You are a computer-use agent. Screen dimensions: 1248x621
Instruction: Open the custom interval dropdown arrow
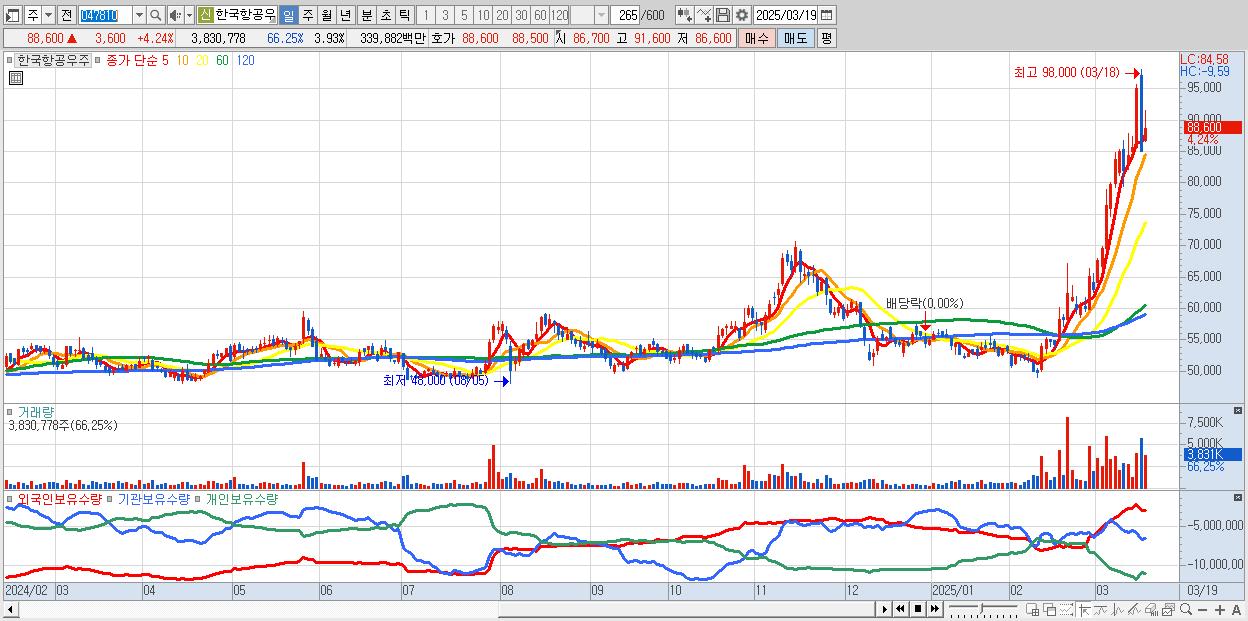(601, 15)
